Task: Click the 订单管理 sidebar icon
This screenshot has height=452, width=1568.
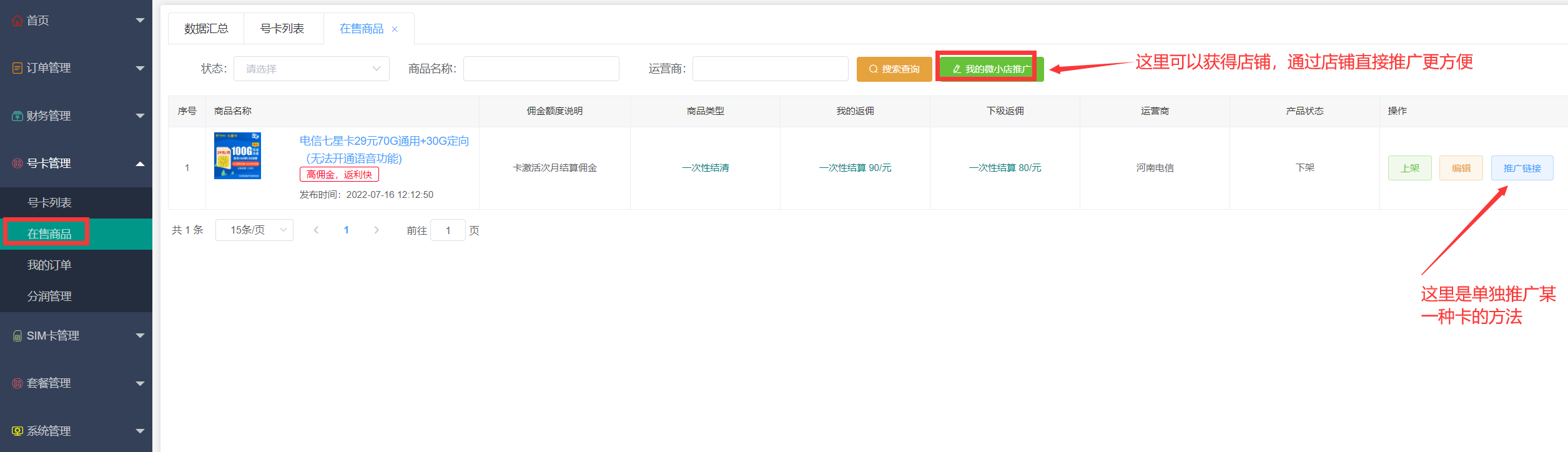Action: pyautogui.click(x=17, y=68)
